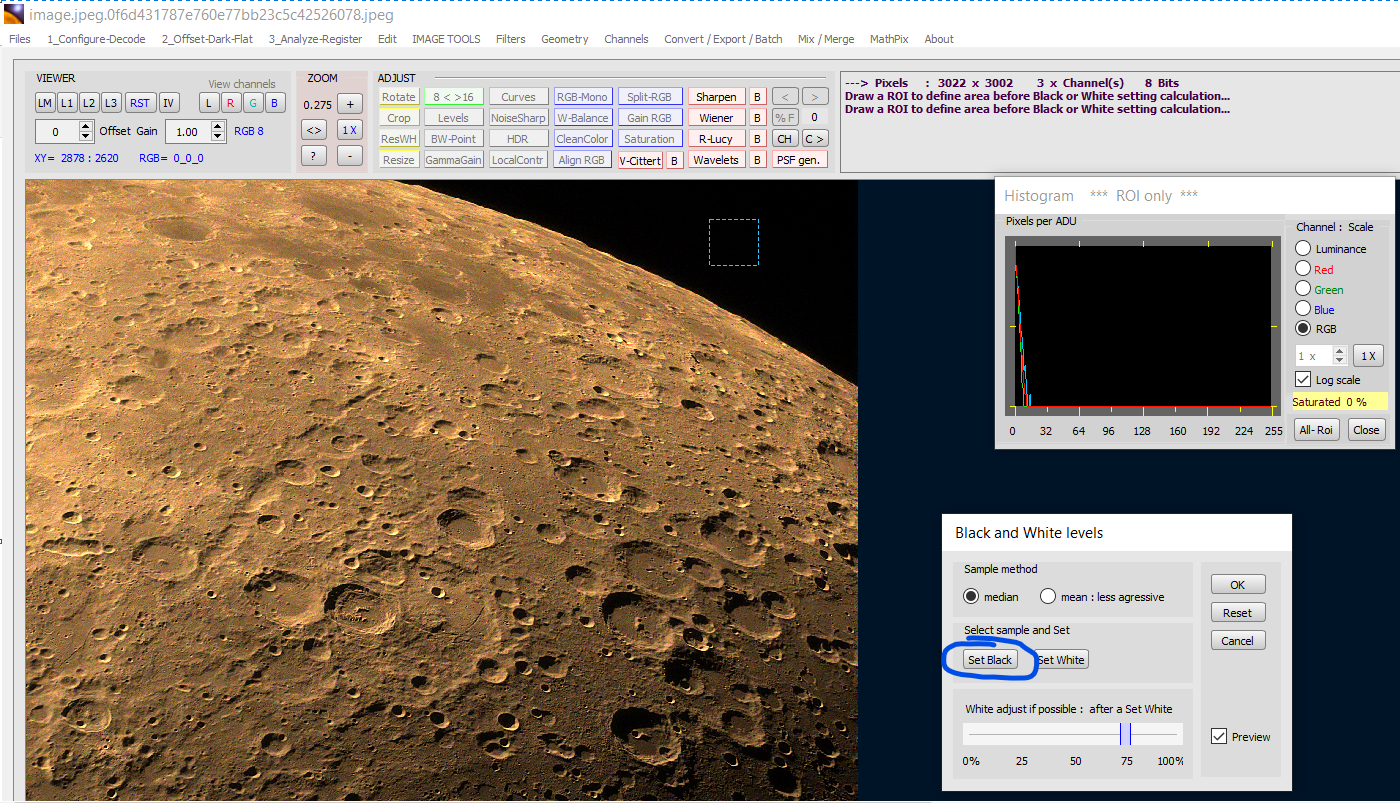Screen dimensions: 1400x803
Task: Click the W-Balance button
Action: pos(582,118)
